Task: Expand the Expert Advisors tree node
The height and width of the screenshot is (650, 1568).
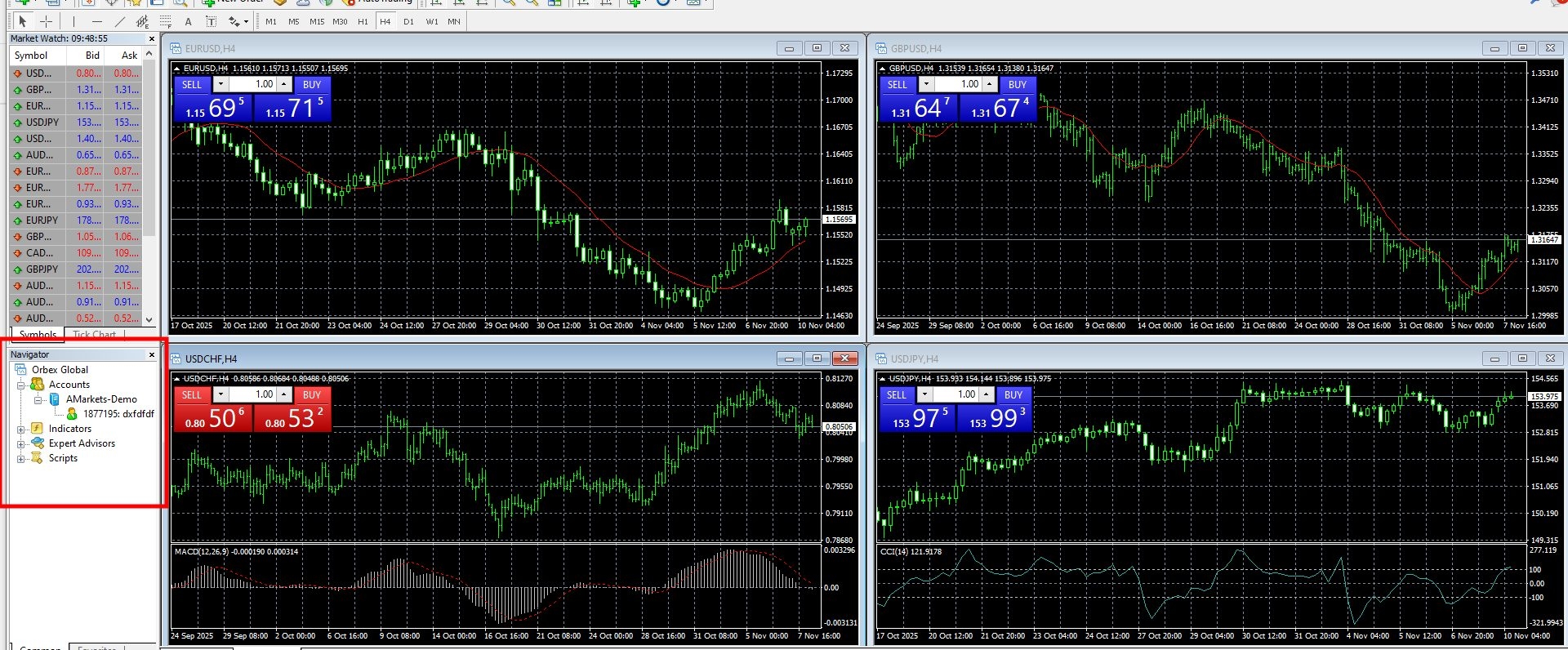Action: click(21, 443)
